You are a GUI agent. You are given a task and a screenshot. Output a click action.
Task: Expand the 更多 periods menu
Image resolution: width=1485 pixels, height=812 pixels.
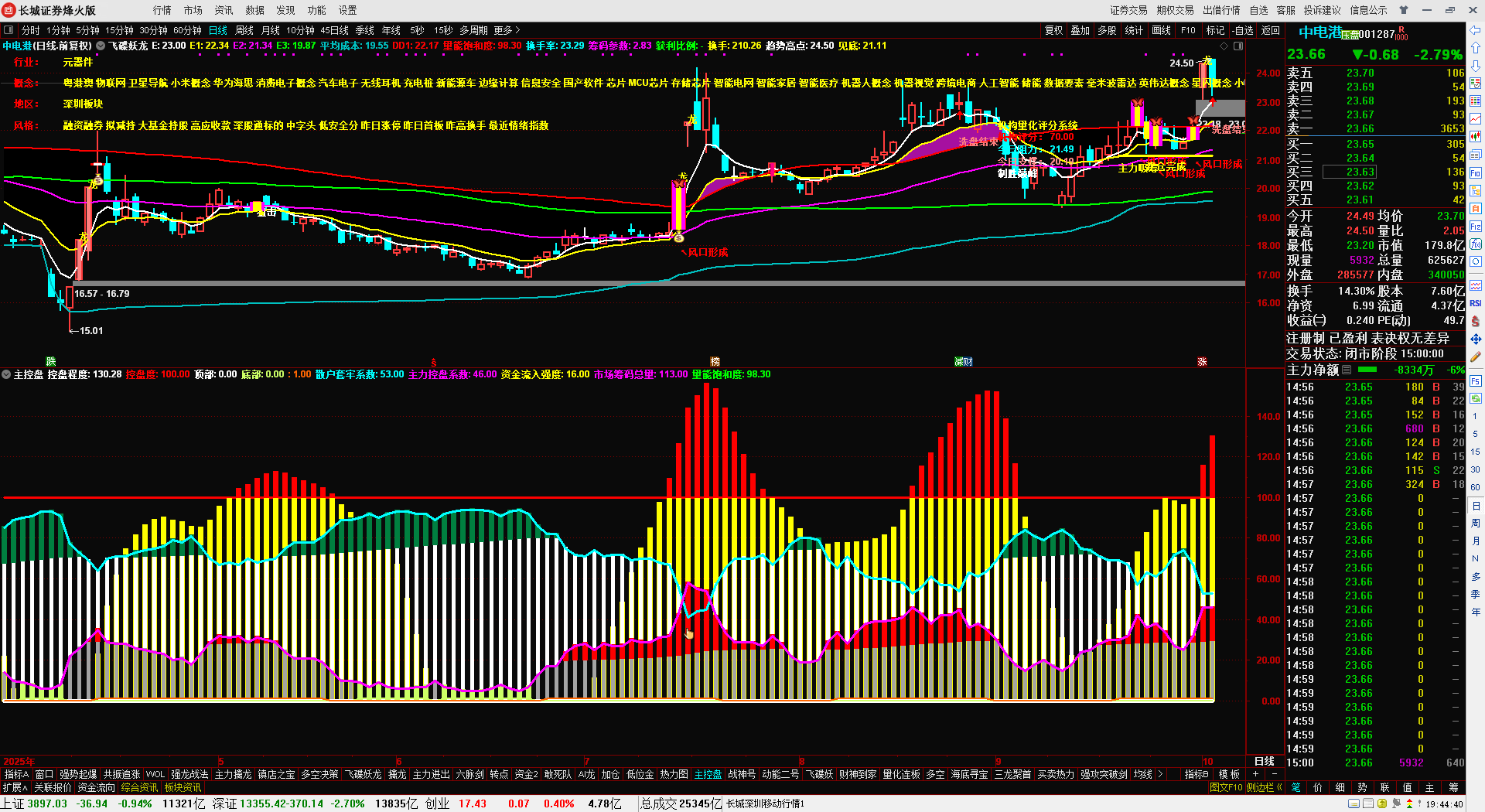tap(507, 30)
